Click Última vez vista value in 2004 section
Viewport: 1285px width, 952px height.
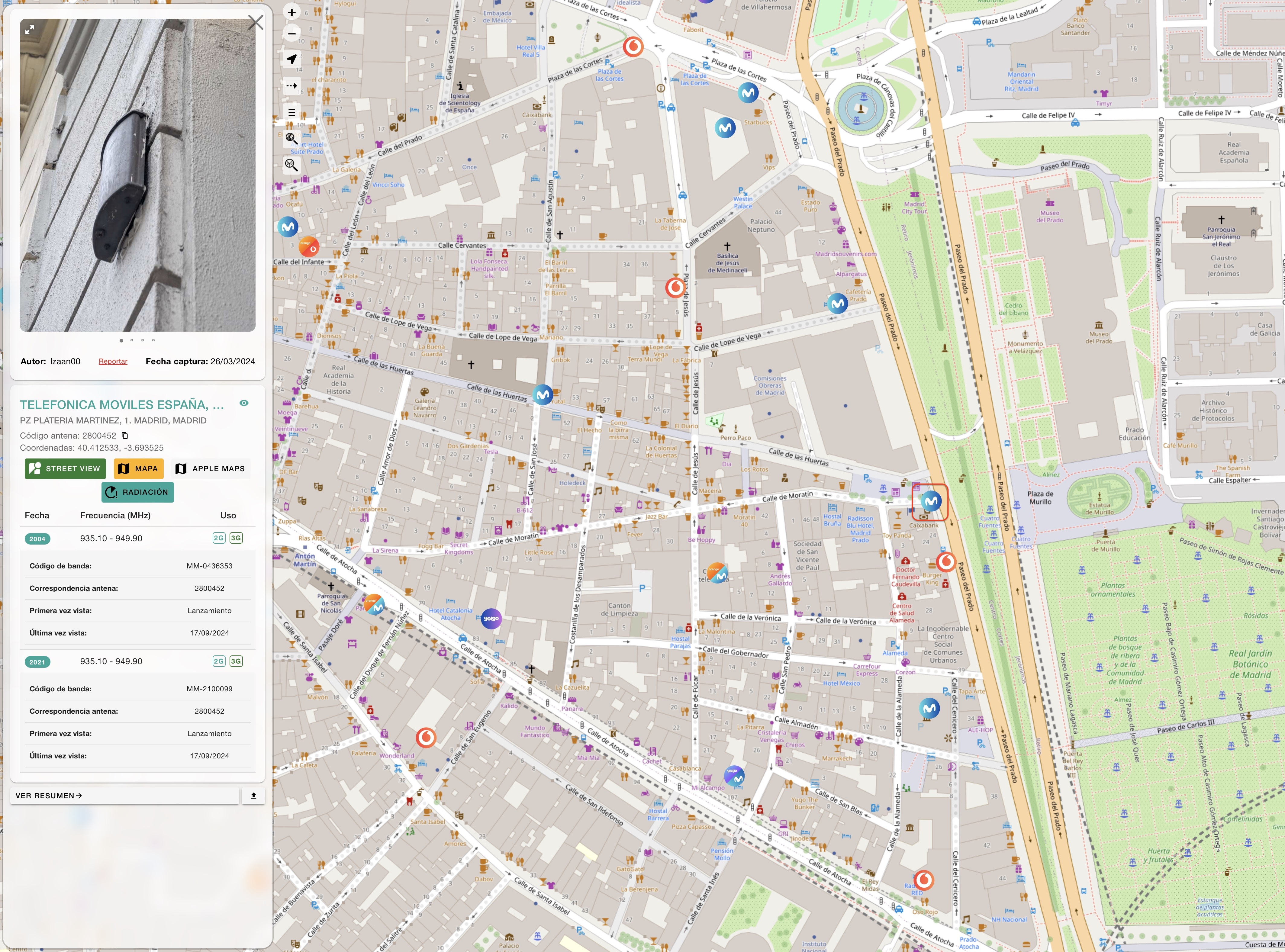point(209,633)
